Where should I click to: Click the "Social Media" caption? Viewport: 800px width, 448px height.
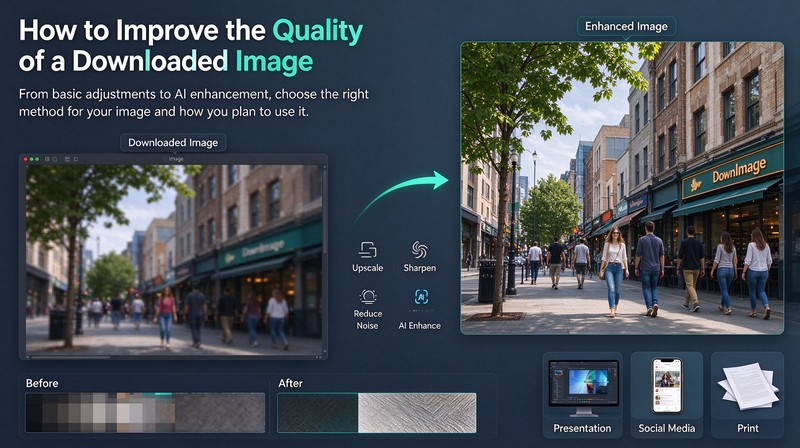coord(666,429)
